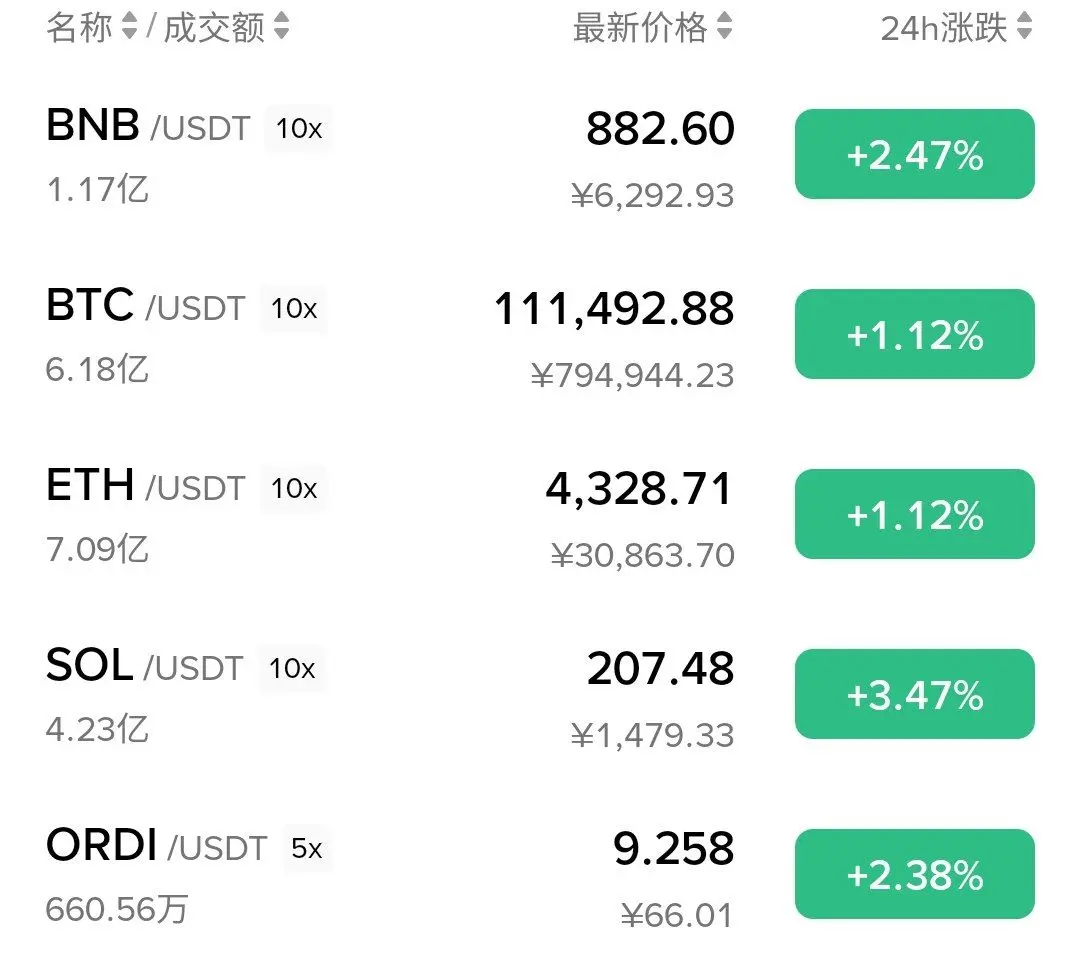Tap the ETH 10x leverage badge
The width and height of the screenshot is (1080, 977).
coord(294,488)
